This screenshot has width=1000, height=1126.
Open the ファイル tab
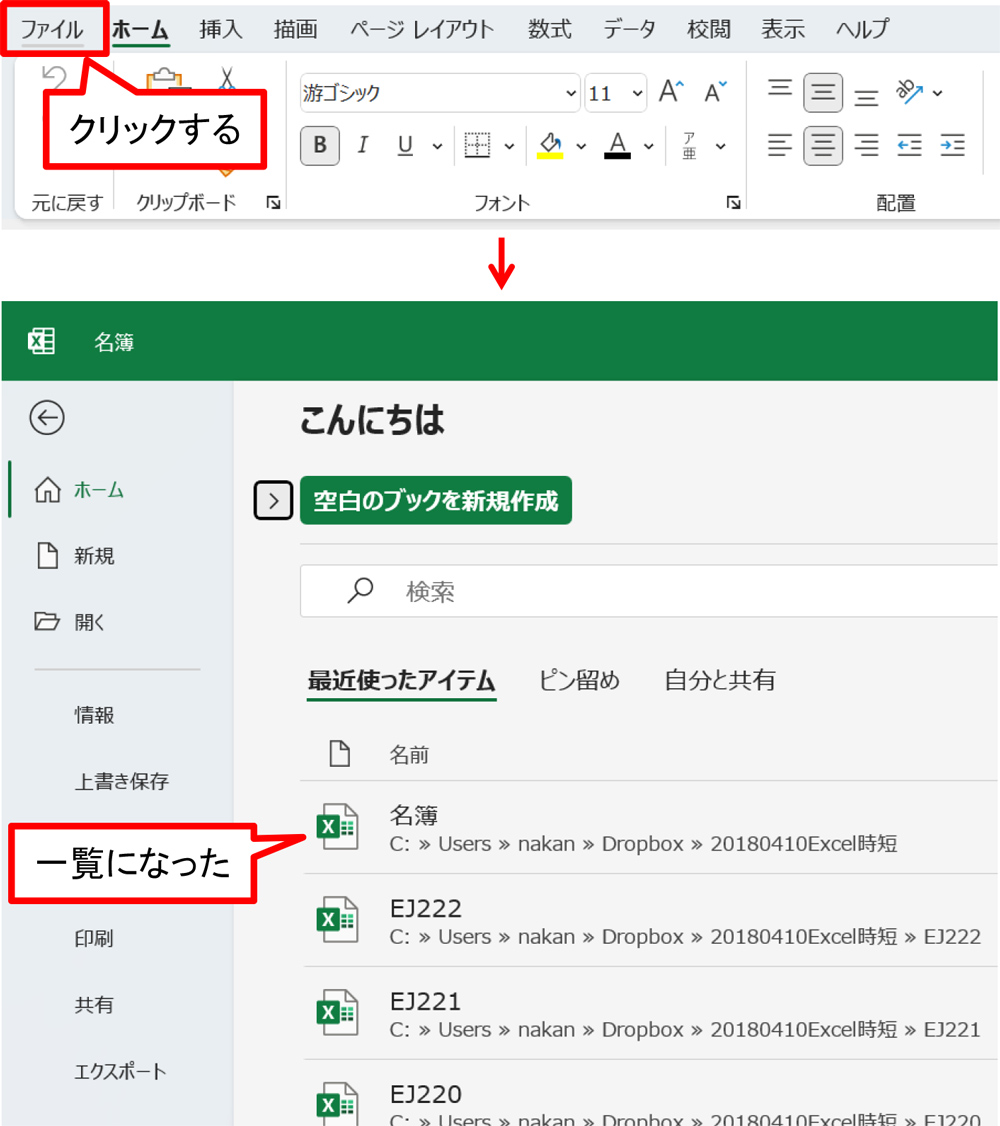pyautogui.click(x=52, y=29)
